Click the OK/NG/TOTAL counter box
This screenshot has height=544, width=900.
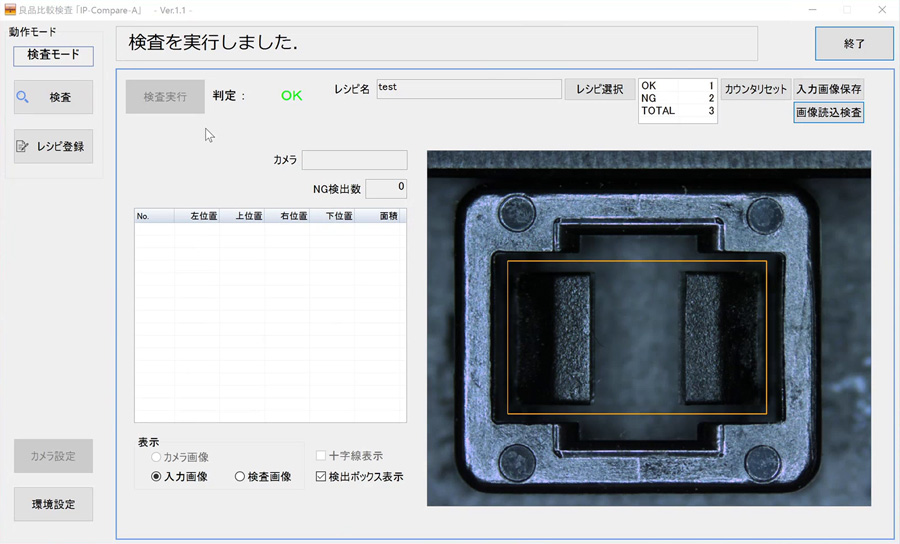coord(677,100)
